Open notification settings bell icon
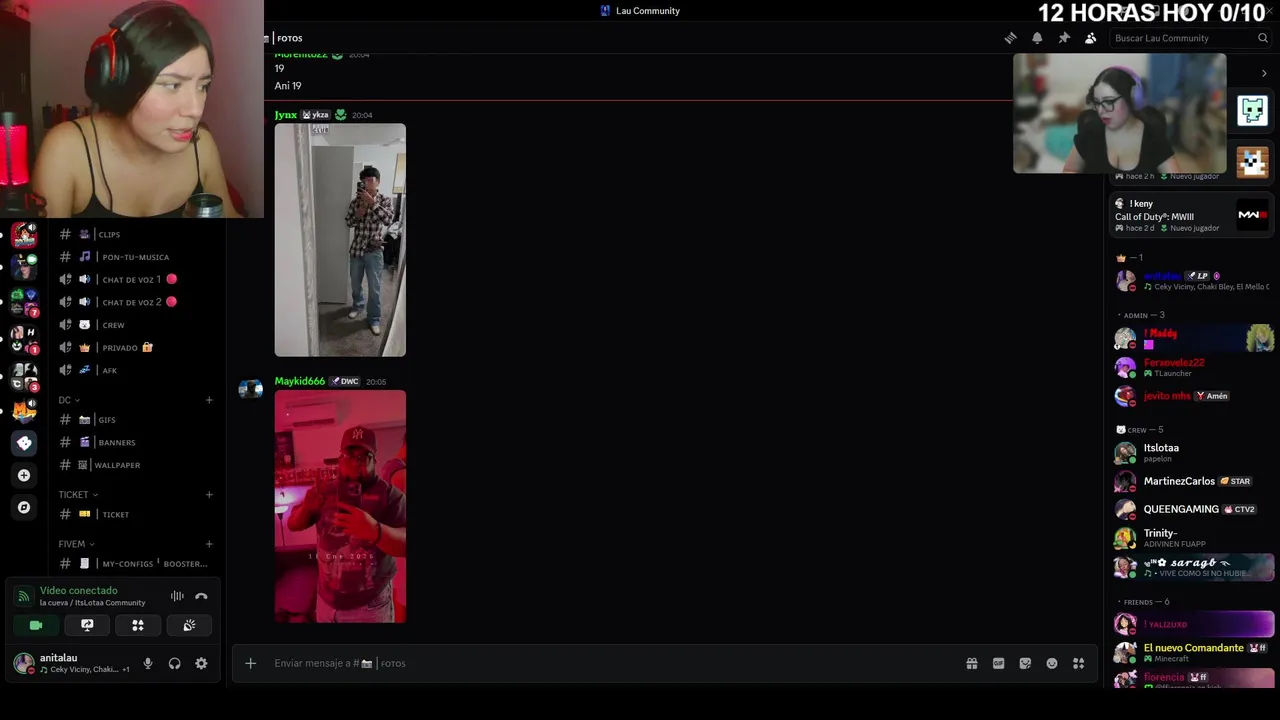Image resolution: width=1280 pixels, height=720 pixels. (1037, 38)
